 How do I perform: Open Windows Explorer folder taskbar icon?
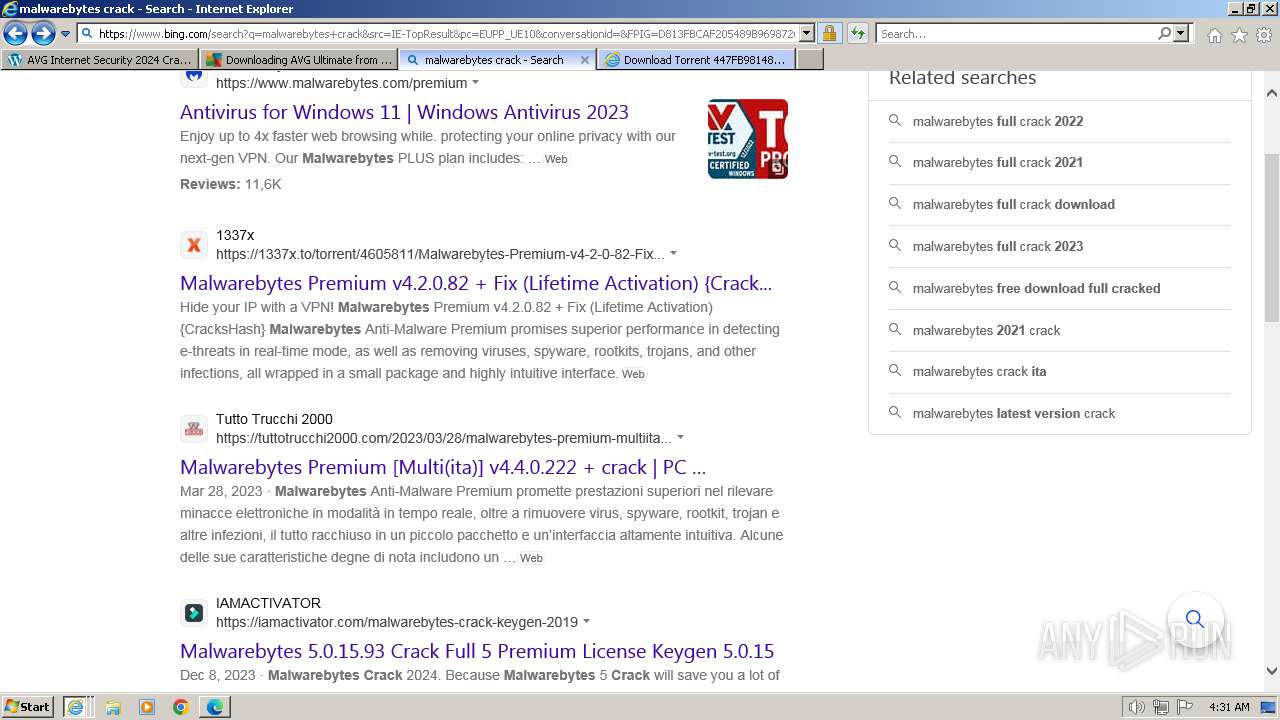[x=113, y=707]
